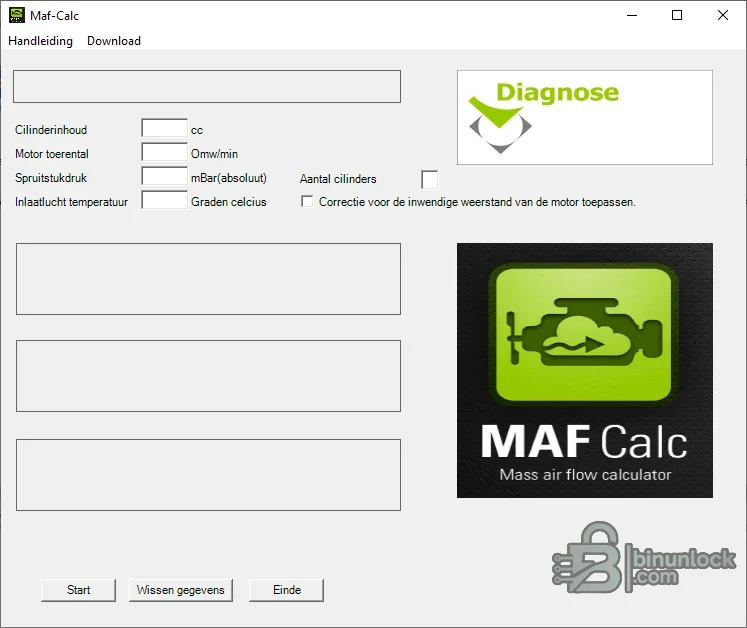Click the Cilinderinhoud label
The image size is (747, 628).
click(51, 130)
